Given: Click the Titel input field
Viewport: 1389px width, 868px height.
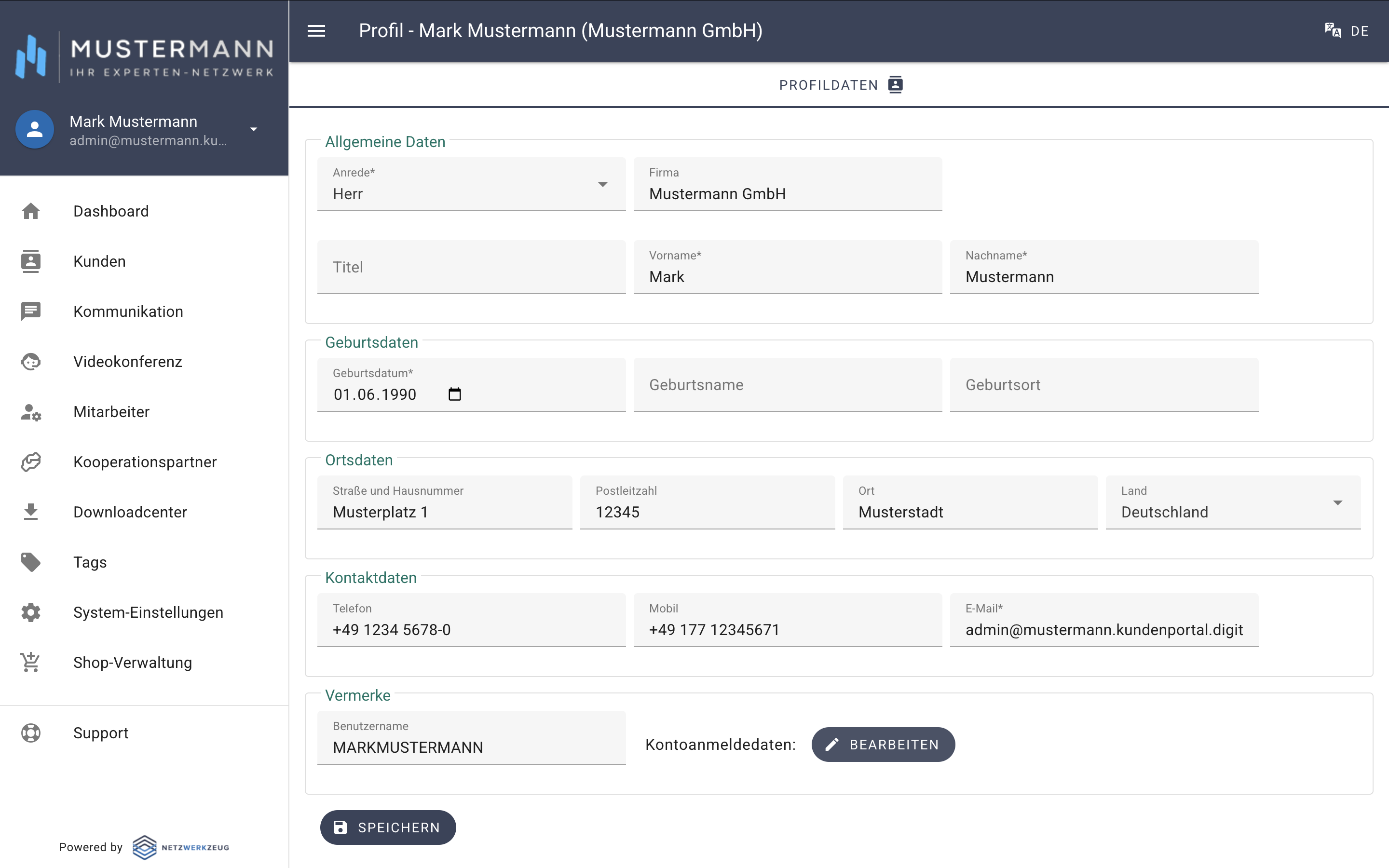Looking at the screenshot, I should 471,267.
